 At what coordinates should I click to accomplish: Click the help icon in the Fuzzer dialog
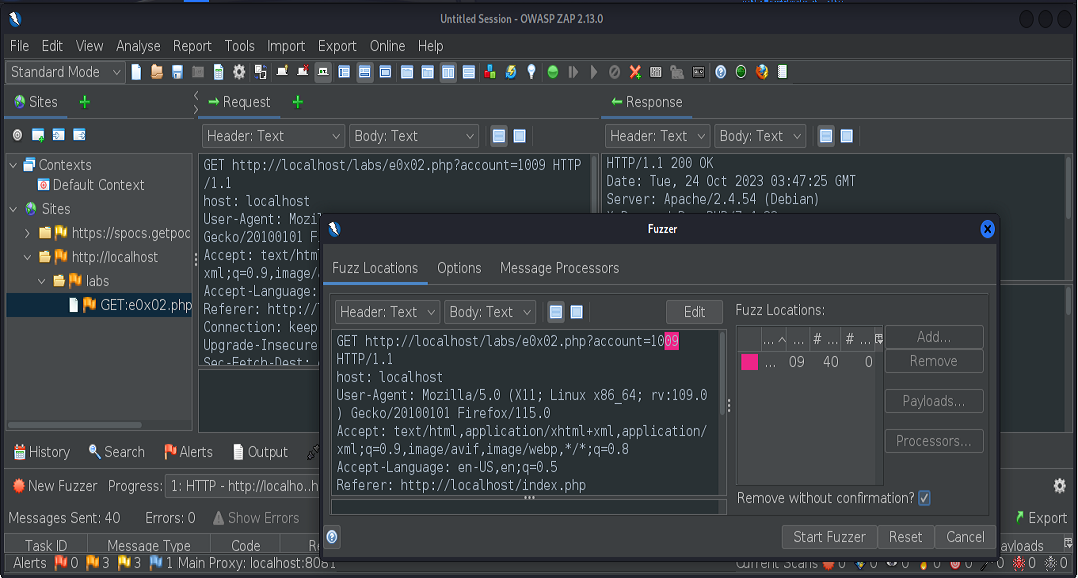332,537
